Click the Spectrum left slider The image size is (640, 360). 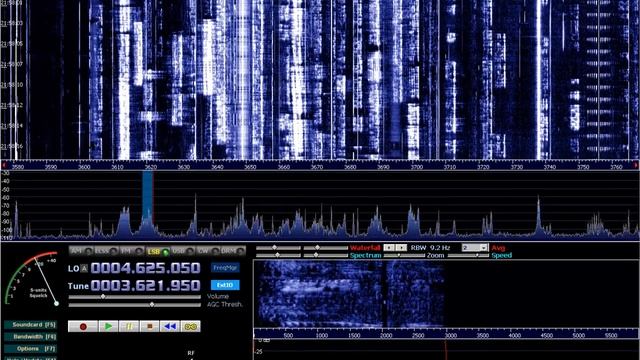[x=278, y=255]
